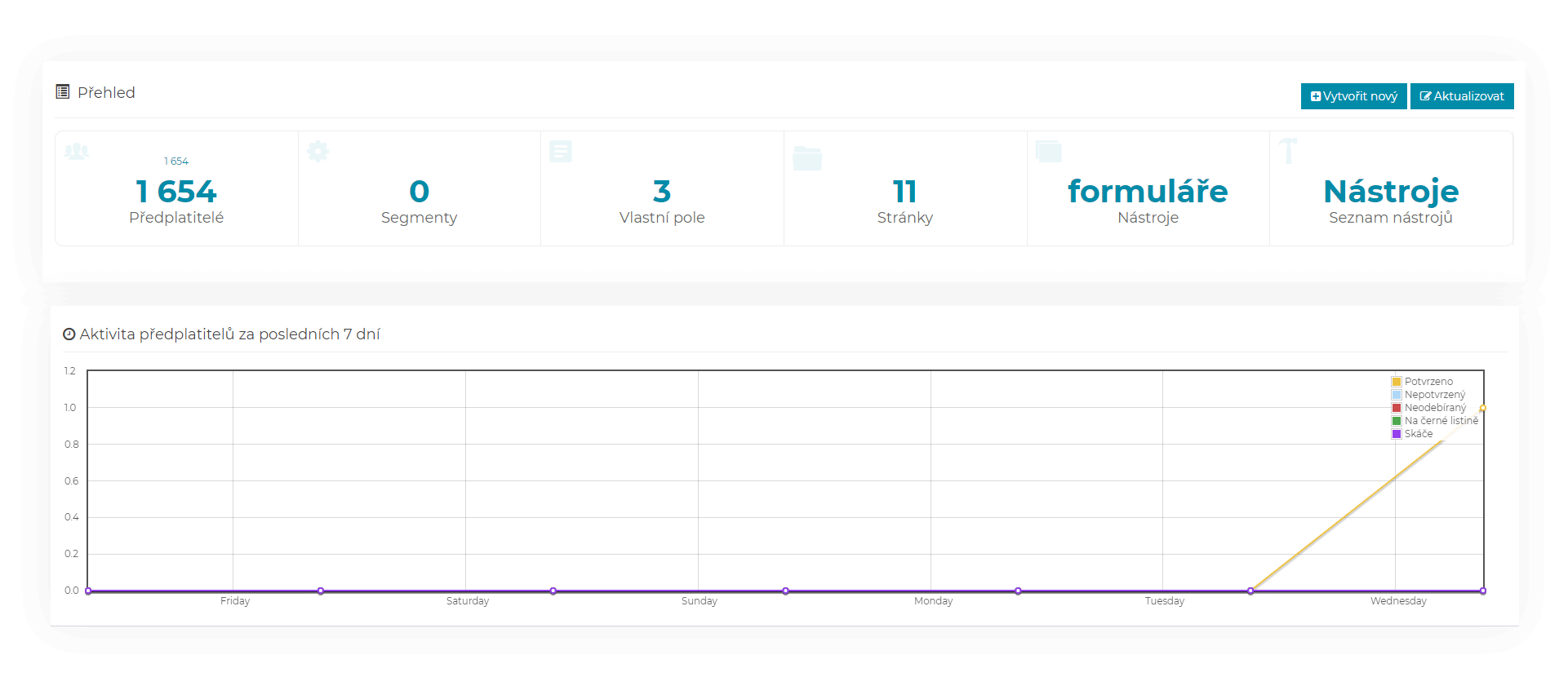Click the pages folder icon
Screen dimensions: 1568x686
(x=807, y=157)
